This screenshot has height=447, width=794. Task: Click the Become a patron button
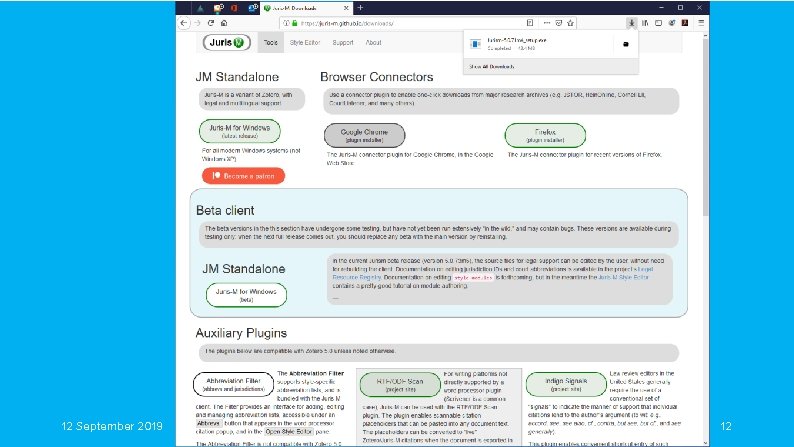(244, 176)
